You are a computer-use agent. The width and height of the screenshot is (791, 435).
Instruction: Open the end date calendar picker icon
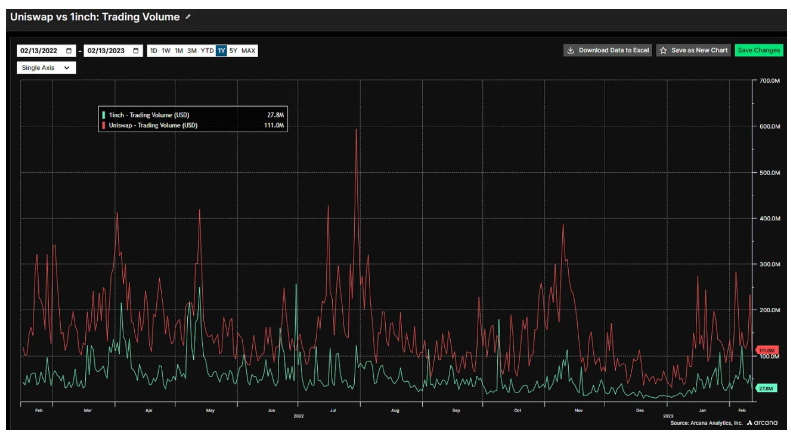point(136,50)
